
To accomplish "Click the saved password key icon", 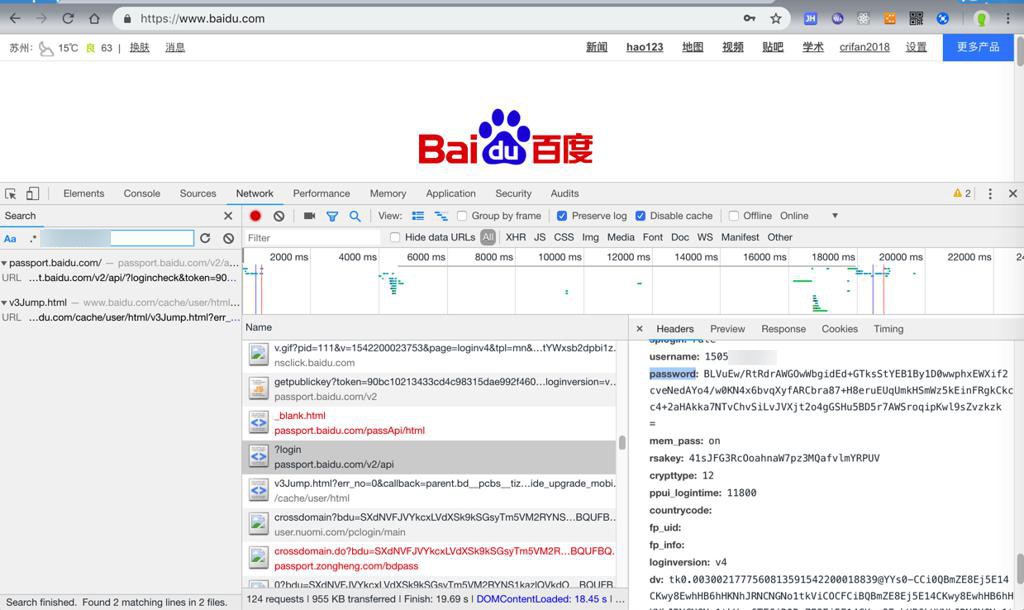I will (749, 18).
